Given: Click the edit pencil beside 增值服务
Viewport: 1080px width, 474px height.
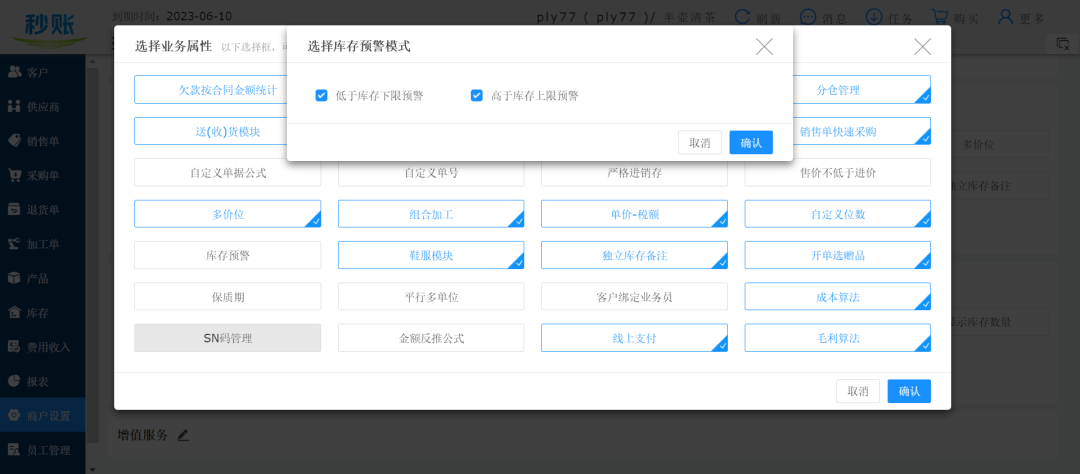Looking at the screenshot, I should [183, 435].
